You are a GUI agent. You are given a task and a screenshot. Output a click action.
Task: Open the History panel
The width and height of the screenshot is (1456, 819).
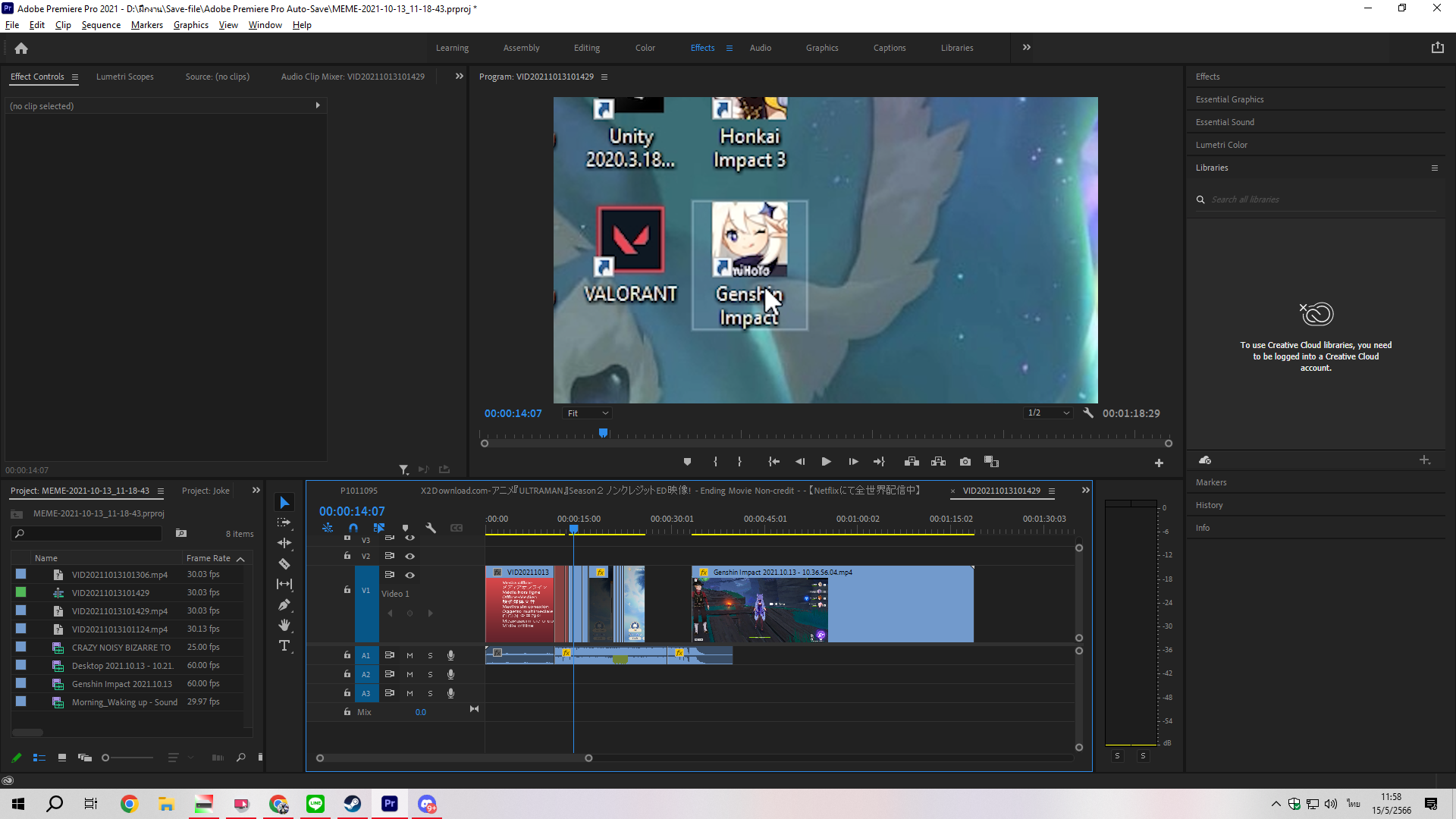pyautogui.click(x=1209, y=505)
